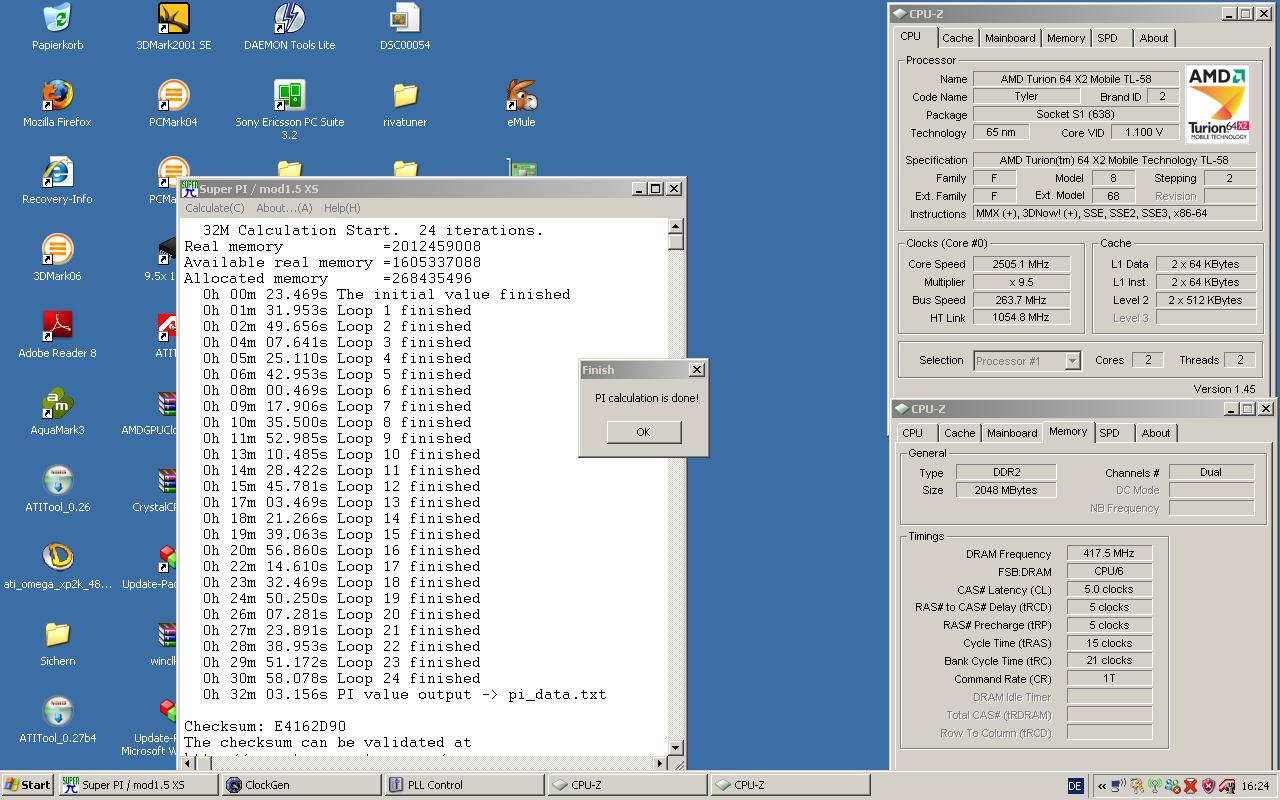Screen dimensions: 1280x800
Task: Switch to ClockGen taskbar button
Action: pyautogui.click(x=301, y=785)
